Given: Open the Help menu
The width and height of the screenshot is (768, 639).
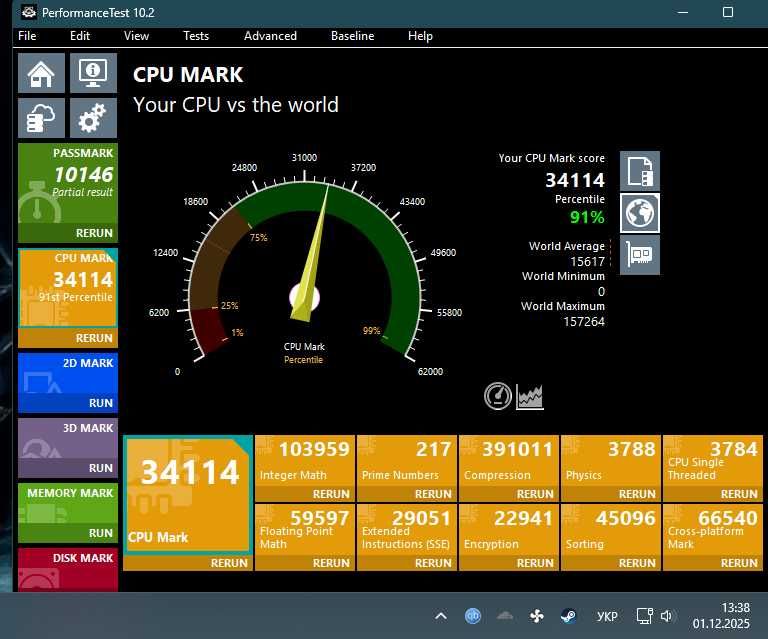Looking at the screenshot, I should [420, 36].
